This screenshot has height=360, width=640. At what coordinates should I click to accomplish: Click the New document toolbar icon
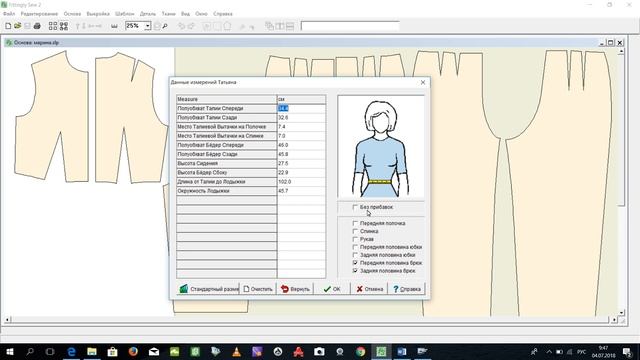(x=8, y=26)
